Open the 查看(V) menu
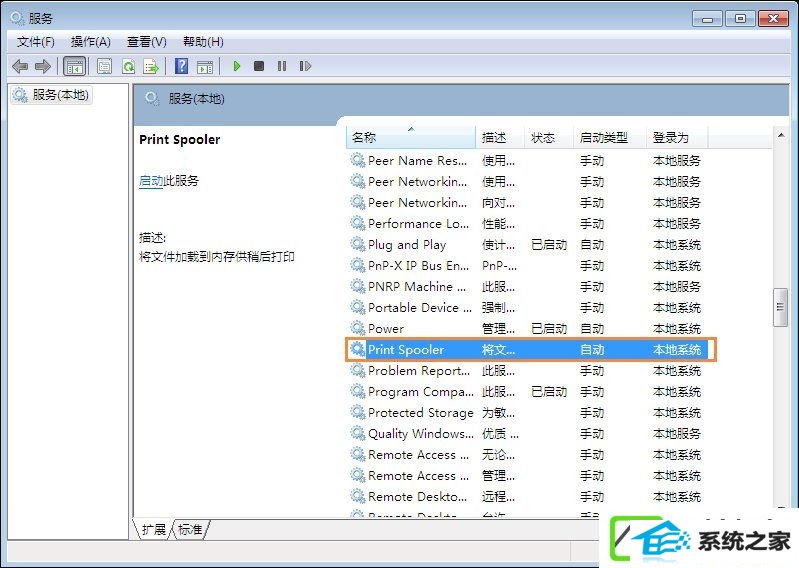Image resolution: width=799 pixels, height=568 pixels. pyautogui.click(x=147, y=42)
